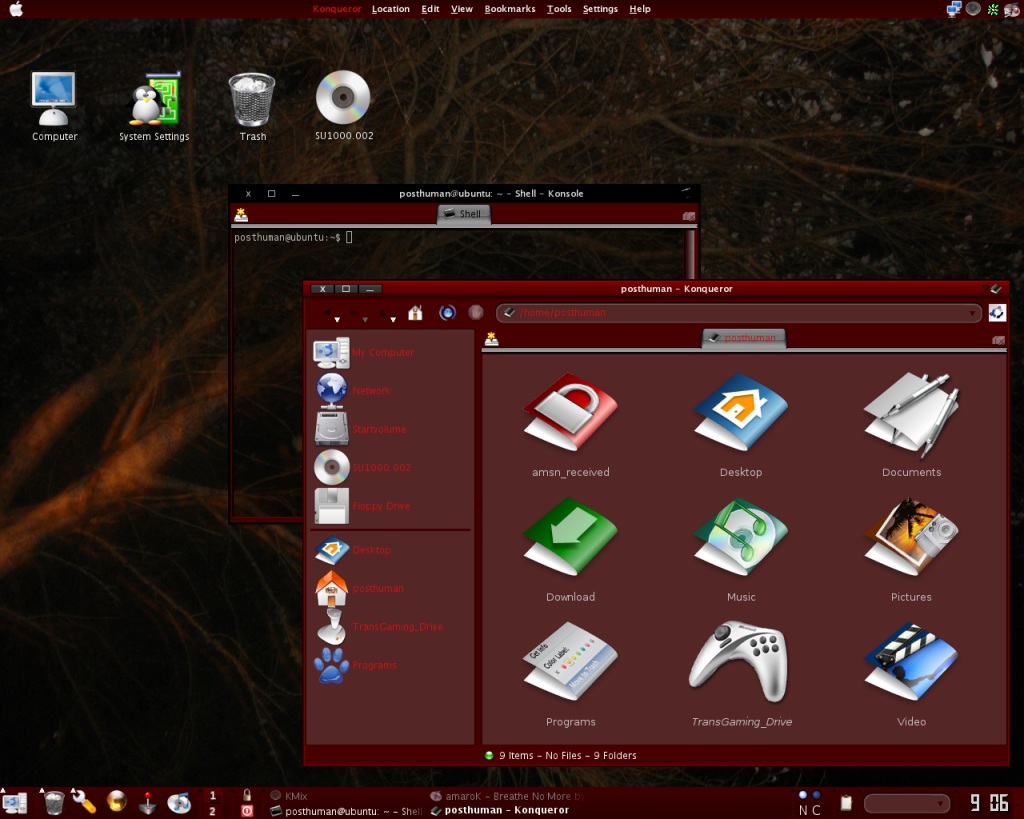Click the Reload icon in Konqueror toolbar
The height and width of the screenshot is (819, 1024).
[x=447, y=313]
